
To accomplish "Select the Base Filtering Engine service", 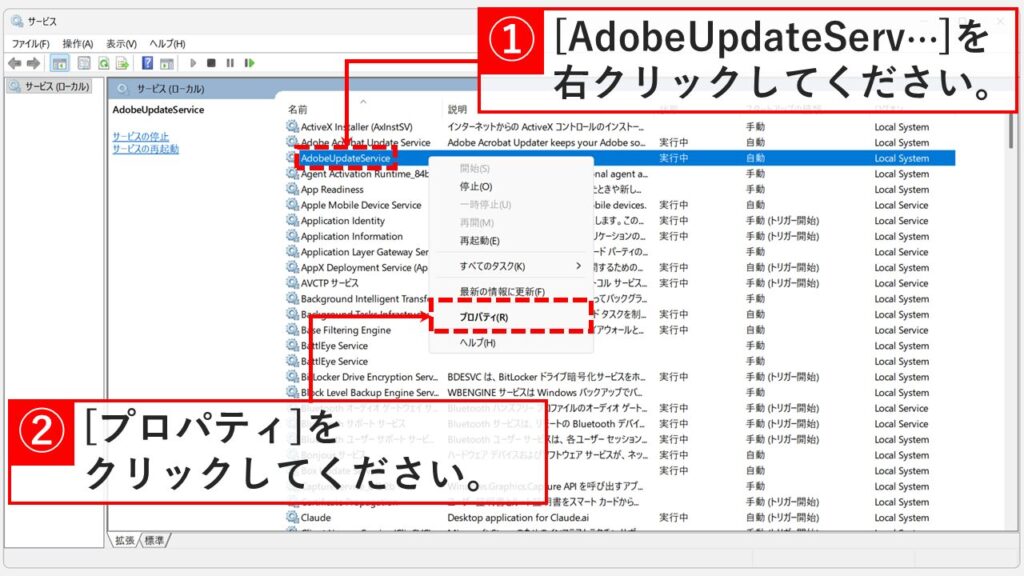I will (345, 330).
